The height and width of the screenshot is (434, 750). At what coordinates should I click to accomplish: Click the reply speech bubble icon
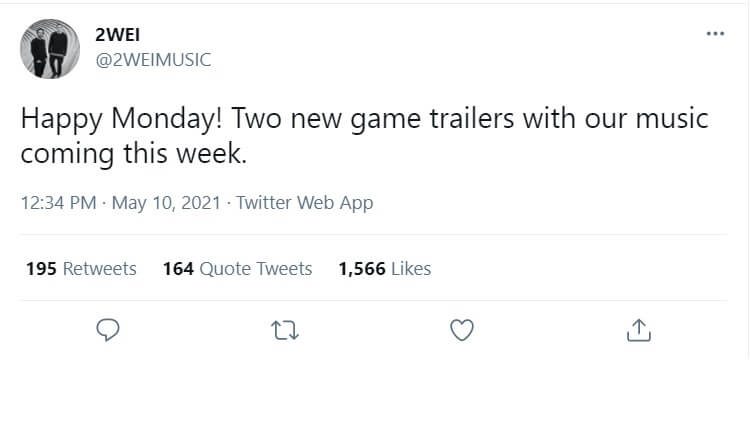(x=109, y=329)
